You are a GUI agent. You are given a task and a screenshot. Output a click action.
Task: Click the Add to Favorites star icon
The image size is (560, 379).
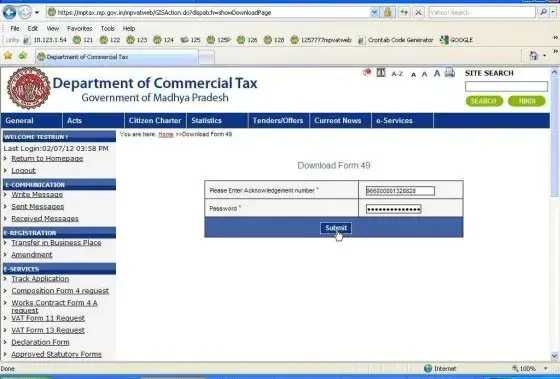click(x=23, y=56)
